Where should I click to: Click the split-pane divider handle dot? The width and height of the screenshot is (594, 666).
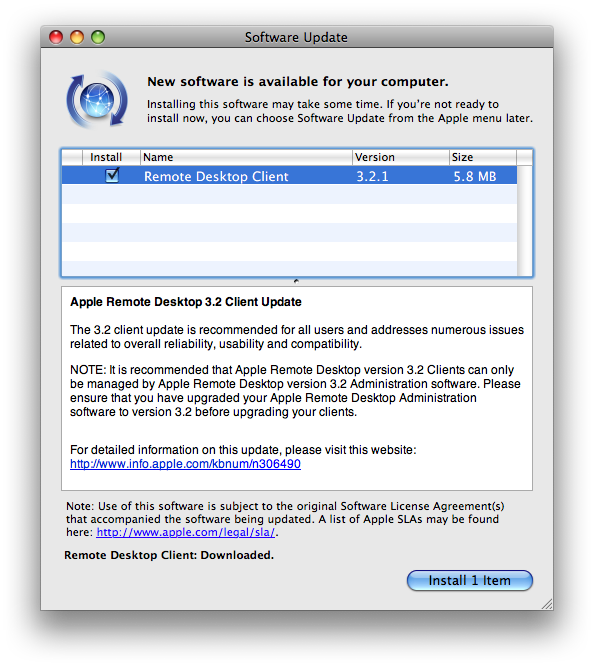(x=297, y=281)
